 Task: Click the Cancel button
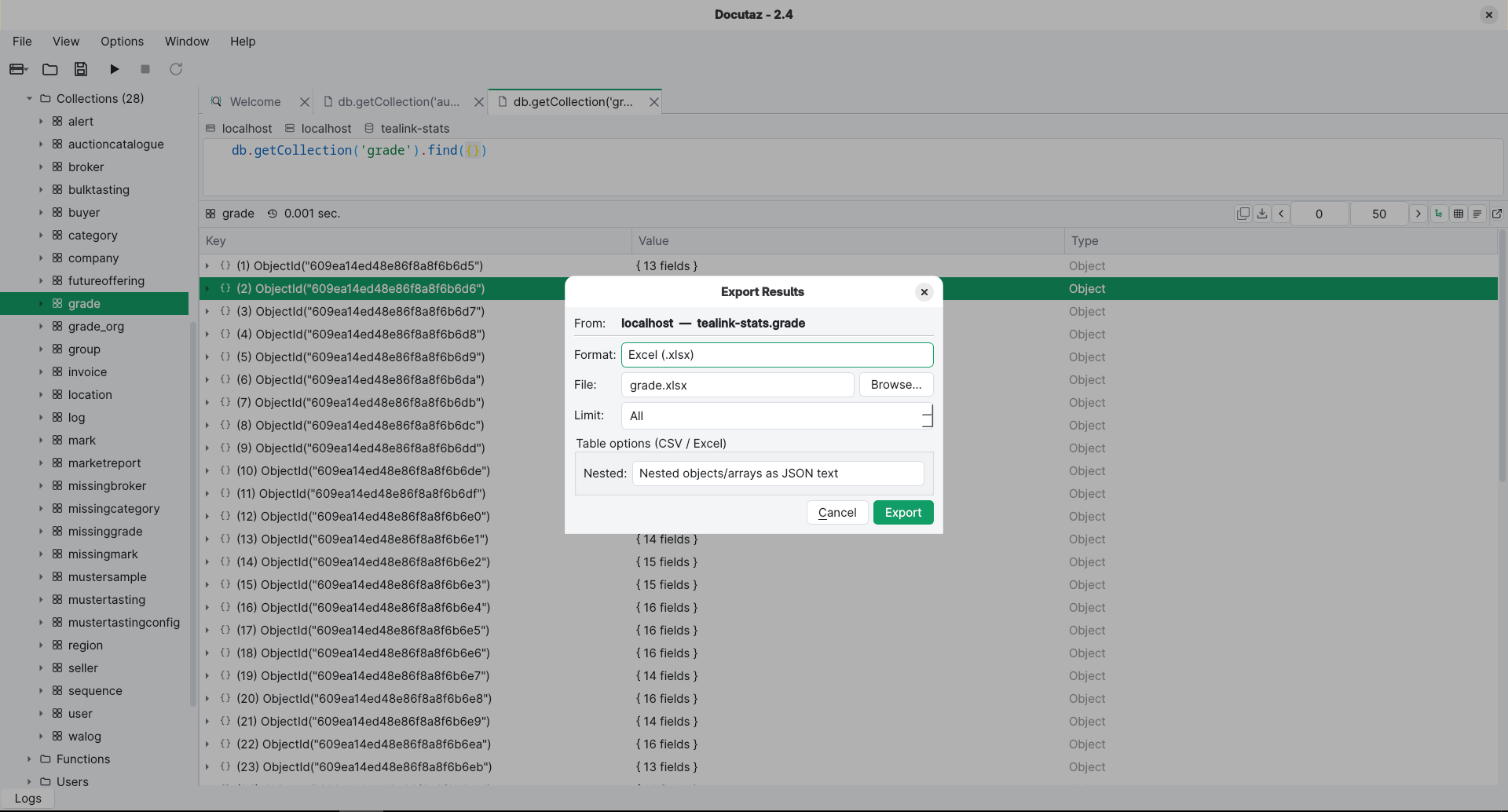pos(837,513)
